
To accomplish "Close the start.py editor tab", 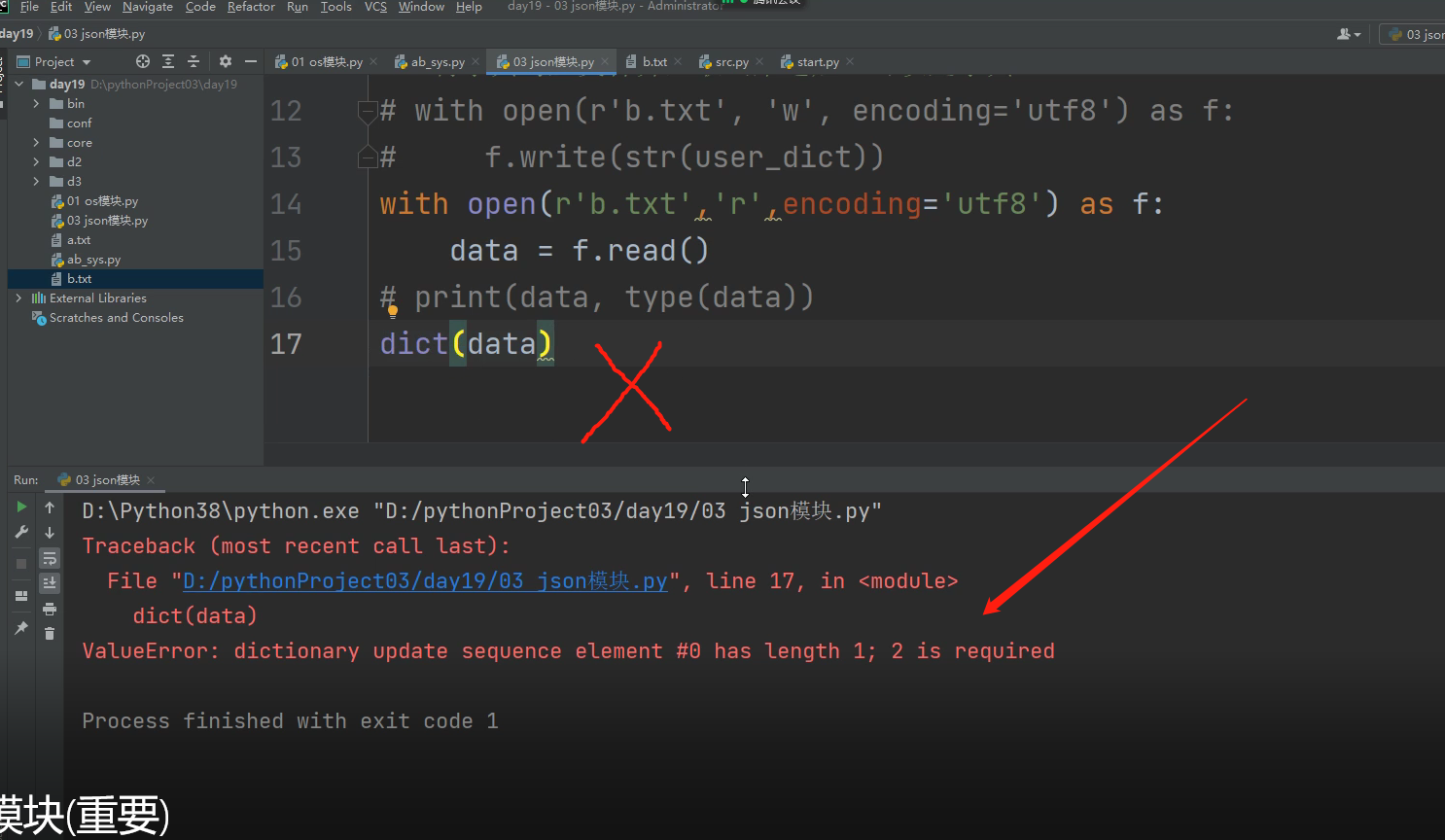I will pos(850,61).
